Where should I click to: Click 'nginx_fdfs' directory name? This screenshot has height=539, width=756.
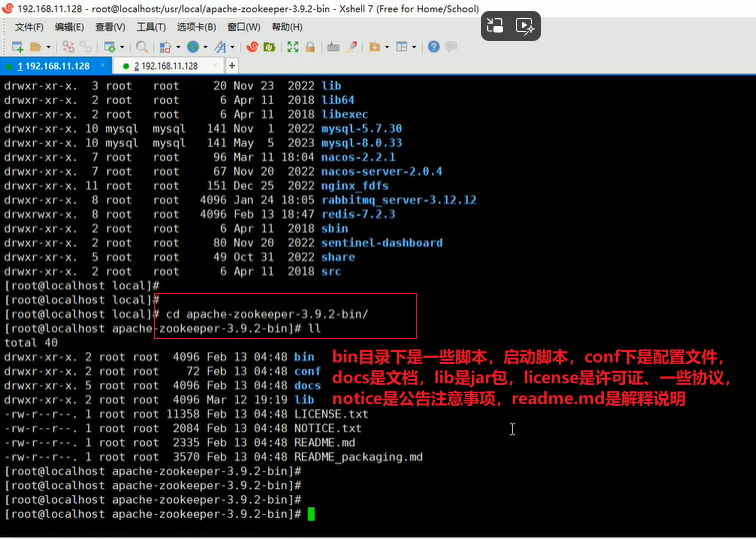tap(355, 186)
